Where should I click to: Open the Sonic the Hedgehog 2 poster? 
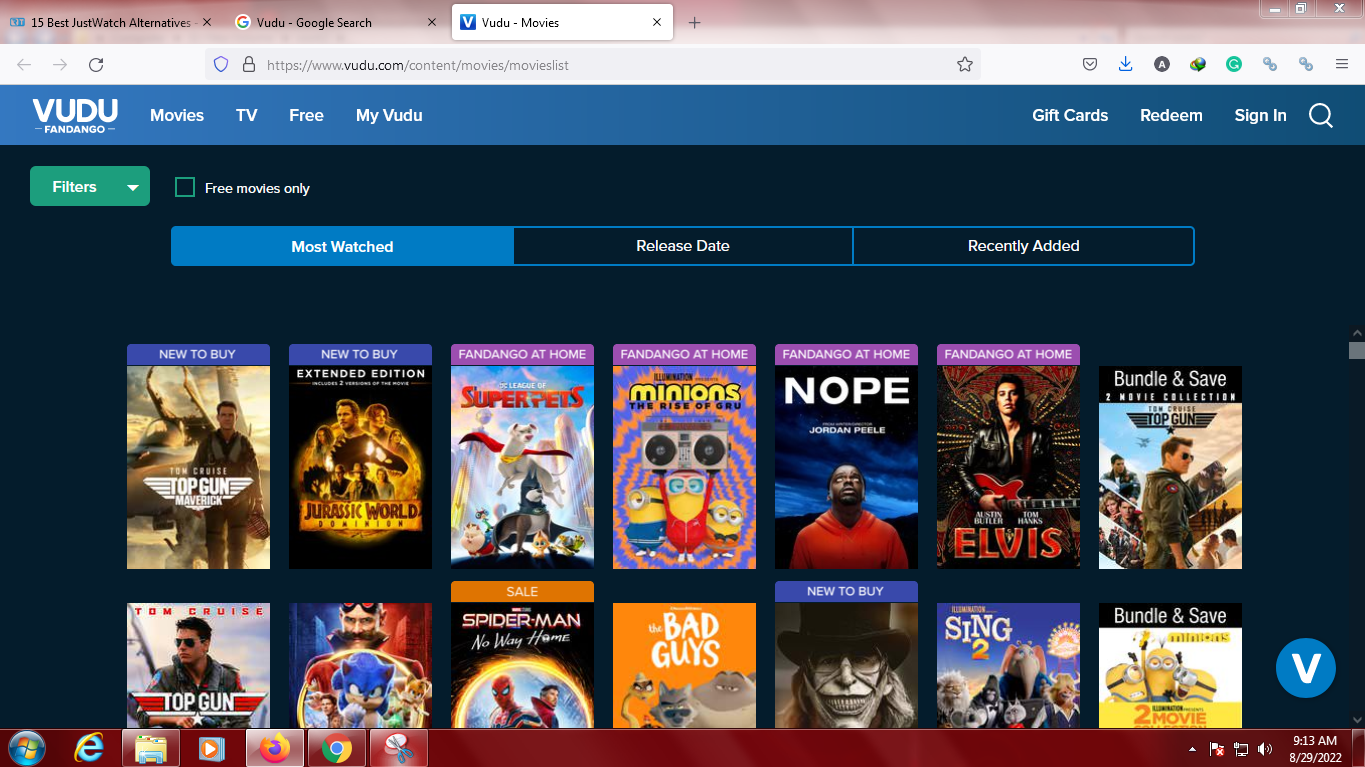[360, 665]
